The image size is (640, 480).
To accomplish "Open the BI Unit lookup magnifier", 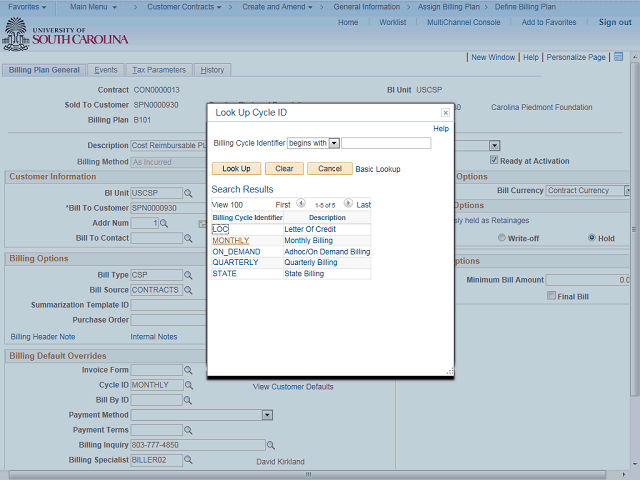I will click(x=188, y=193).
